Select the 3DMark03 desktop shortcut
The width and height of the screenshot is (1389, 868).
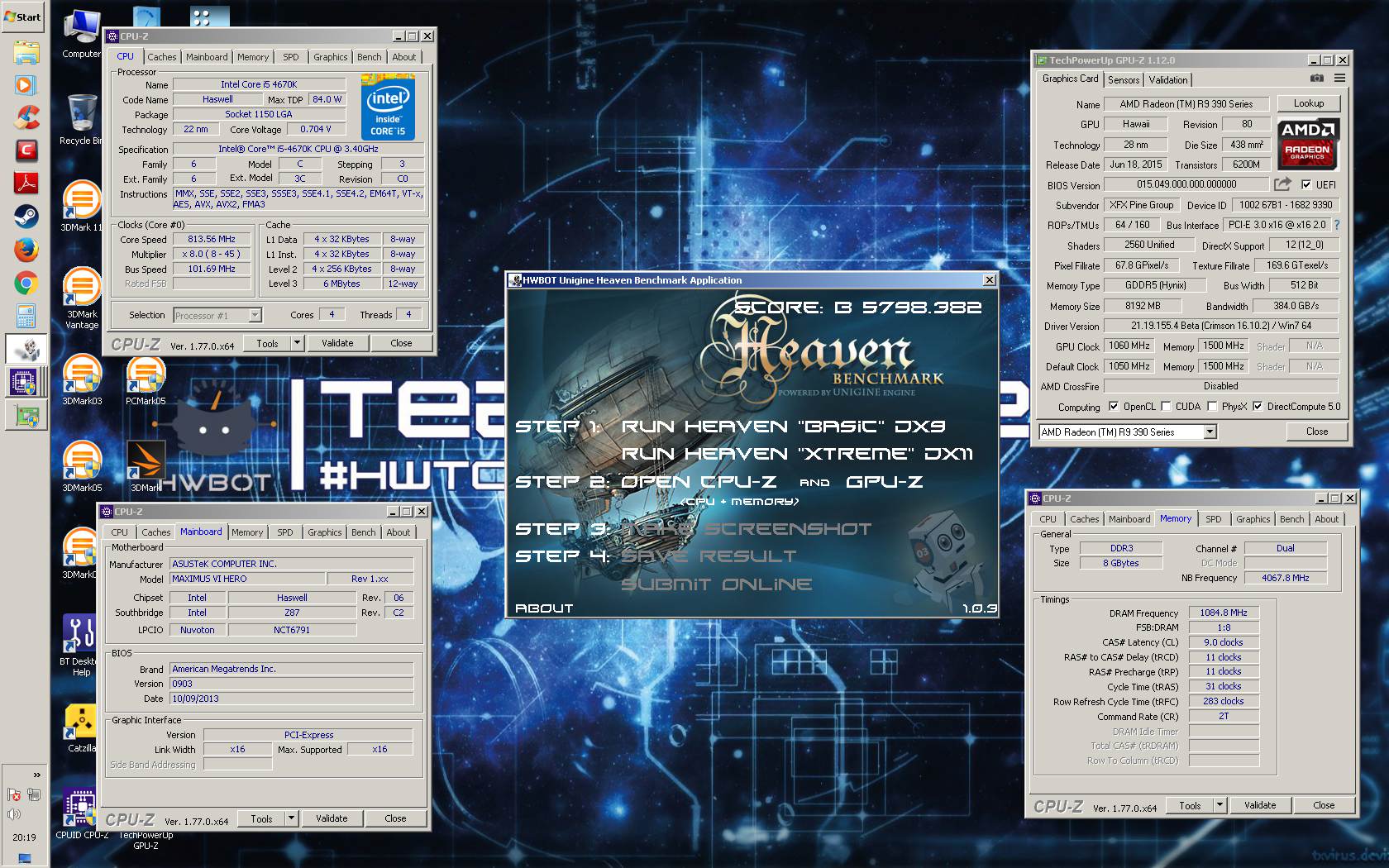[81, 379]
